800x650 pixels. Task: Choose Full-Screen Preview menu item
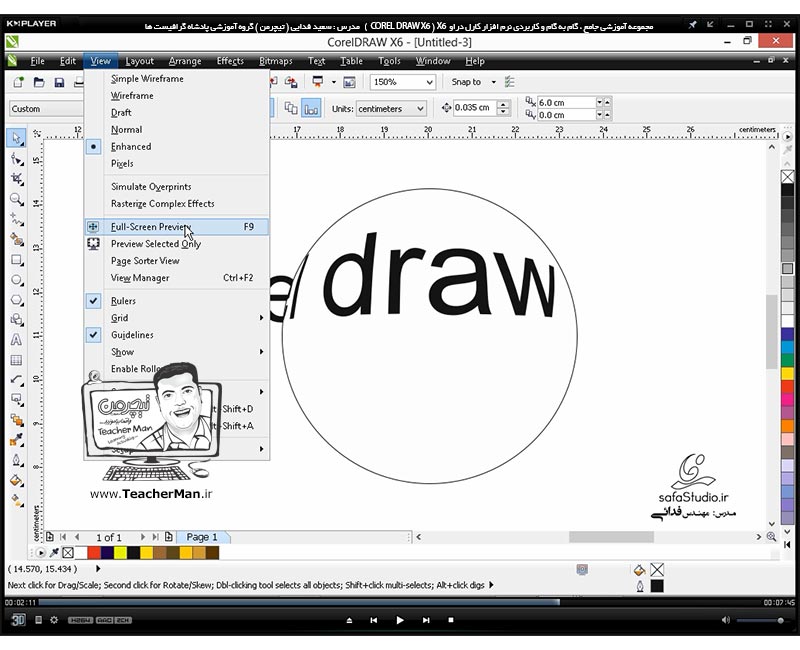(176, 227)
